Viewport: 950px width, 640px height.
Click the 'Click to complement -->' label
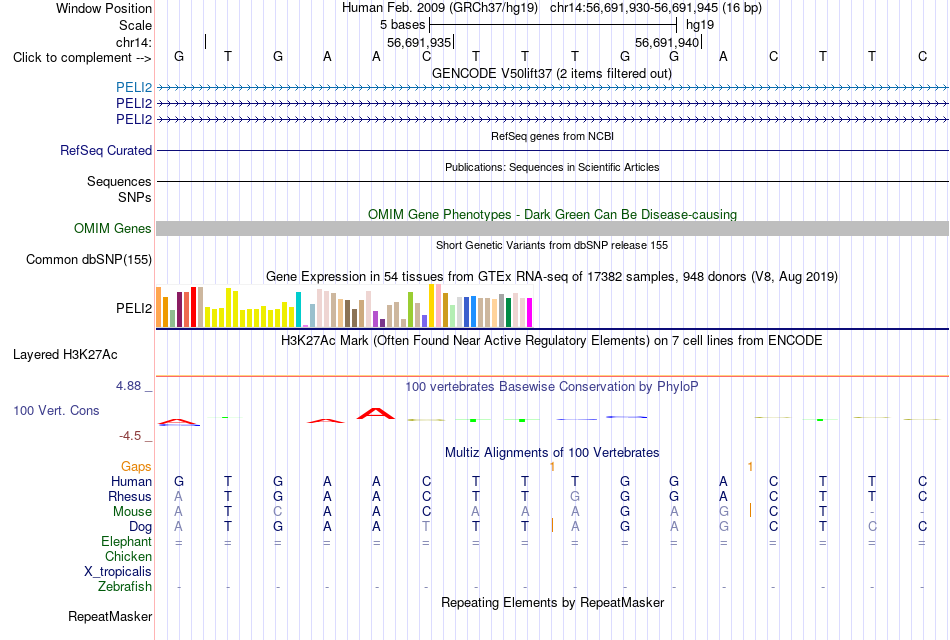[x=82, y=58]
